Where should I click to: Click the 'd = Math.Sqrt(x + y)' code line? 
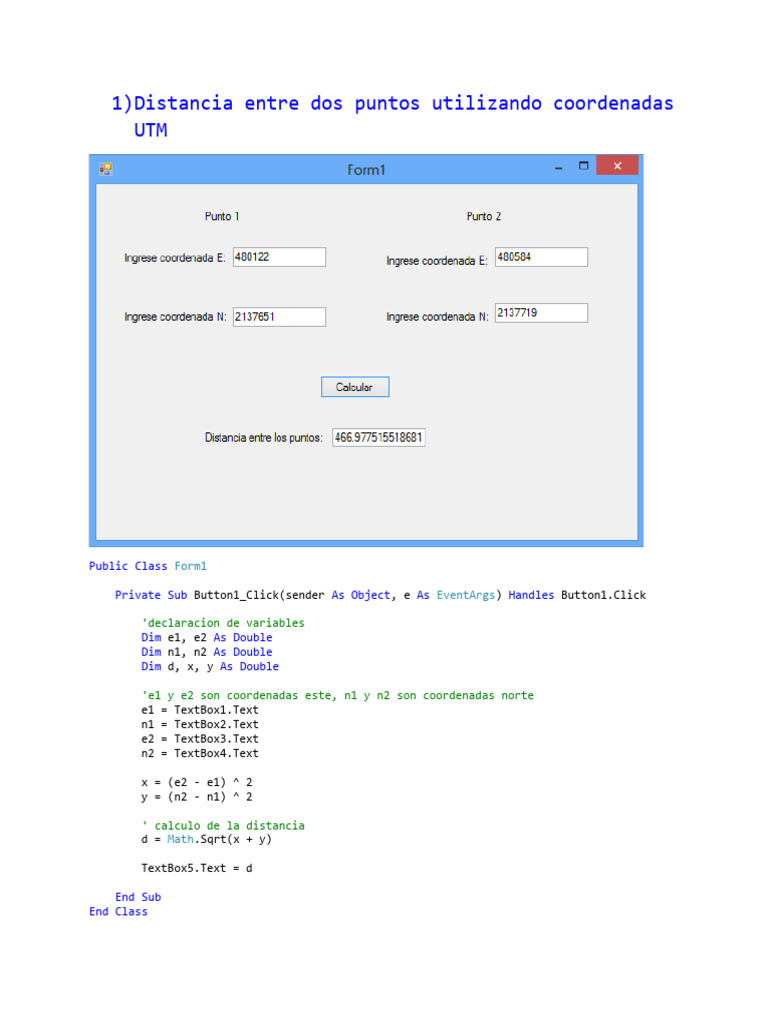pyautogui.click(x=207, y=840)
